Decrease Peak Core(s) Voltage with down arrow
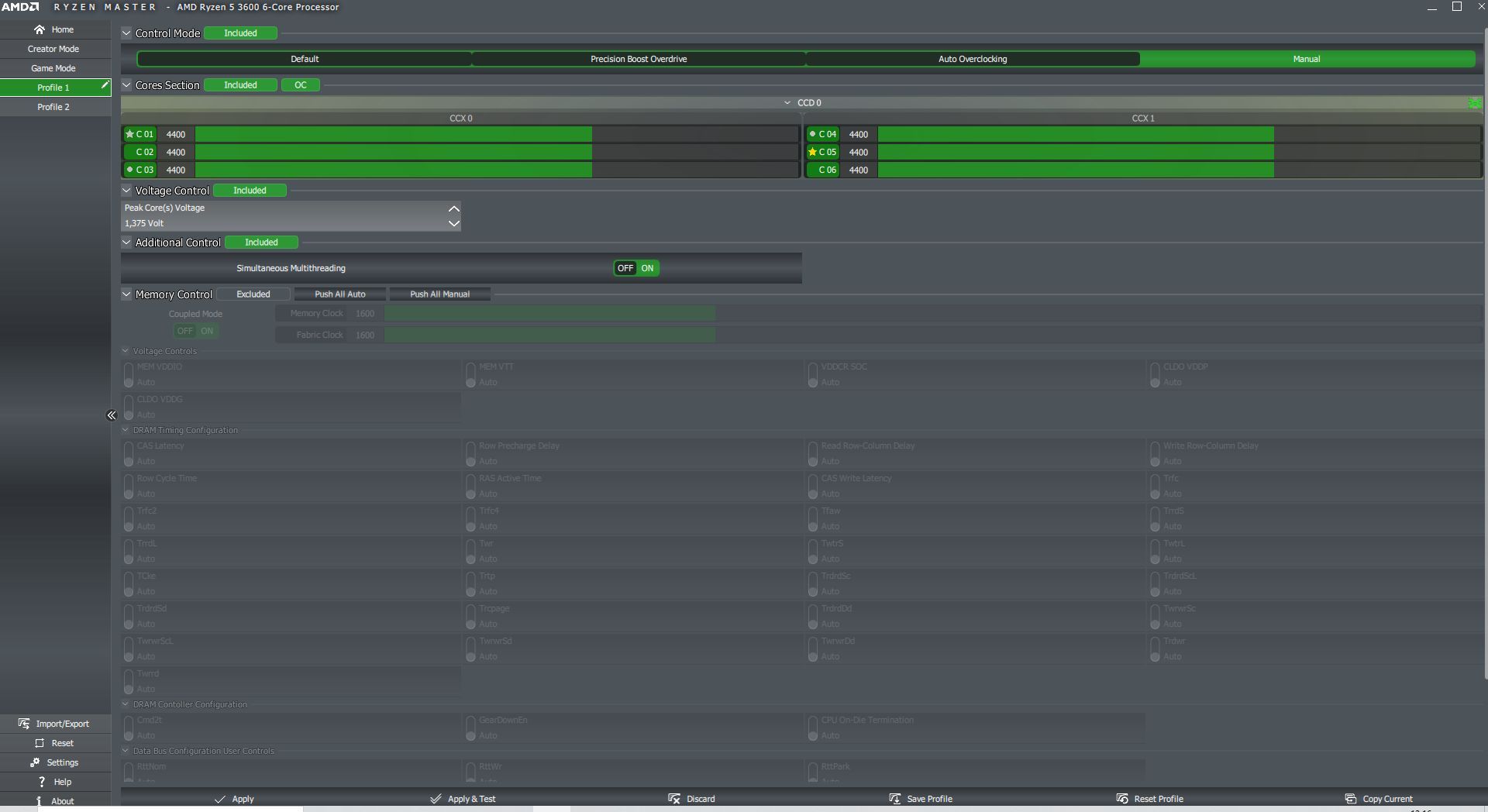1488x812 pixels. coord(454,223)
